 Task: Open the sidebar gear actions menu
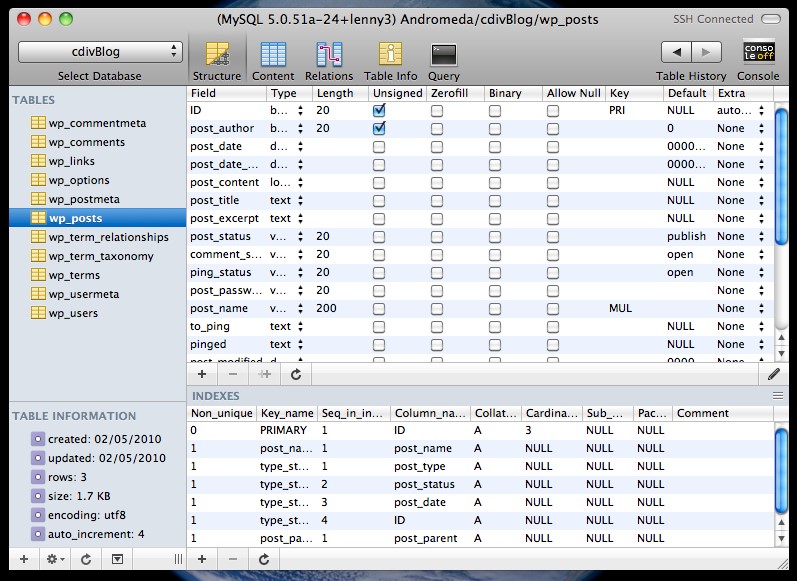pyautogui.click(x=55, y=559)
